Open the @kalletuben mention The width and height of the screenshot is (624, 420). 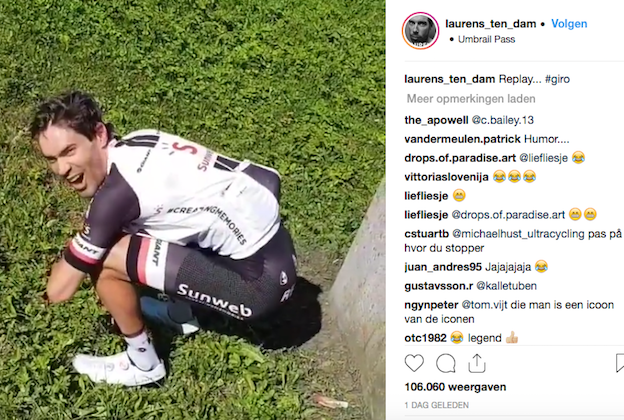[x=506, y=286]
